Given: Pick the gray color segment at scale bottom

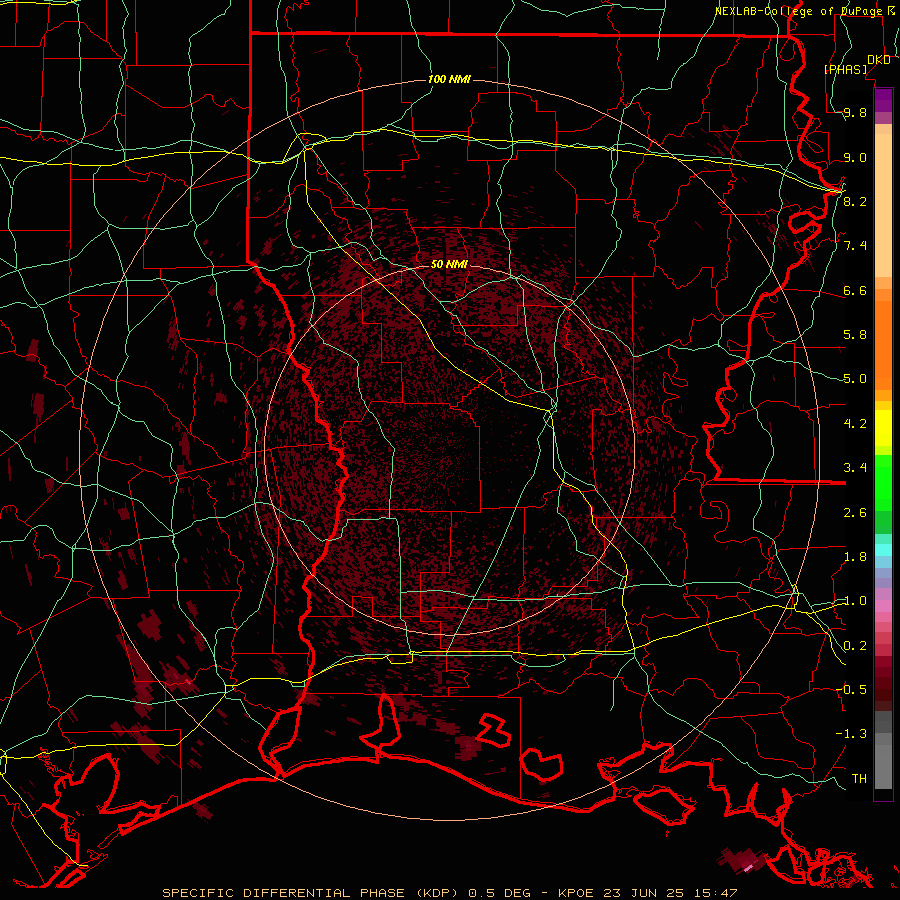Looking at the screenshot, I should coord(883,766).
